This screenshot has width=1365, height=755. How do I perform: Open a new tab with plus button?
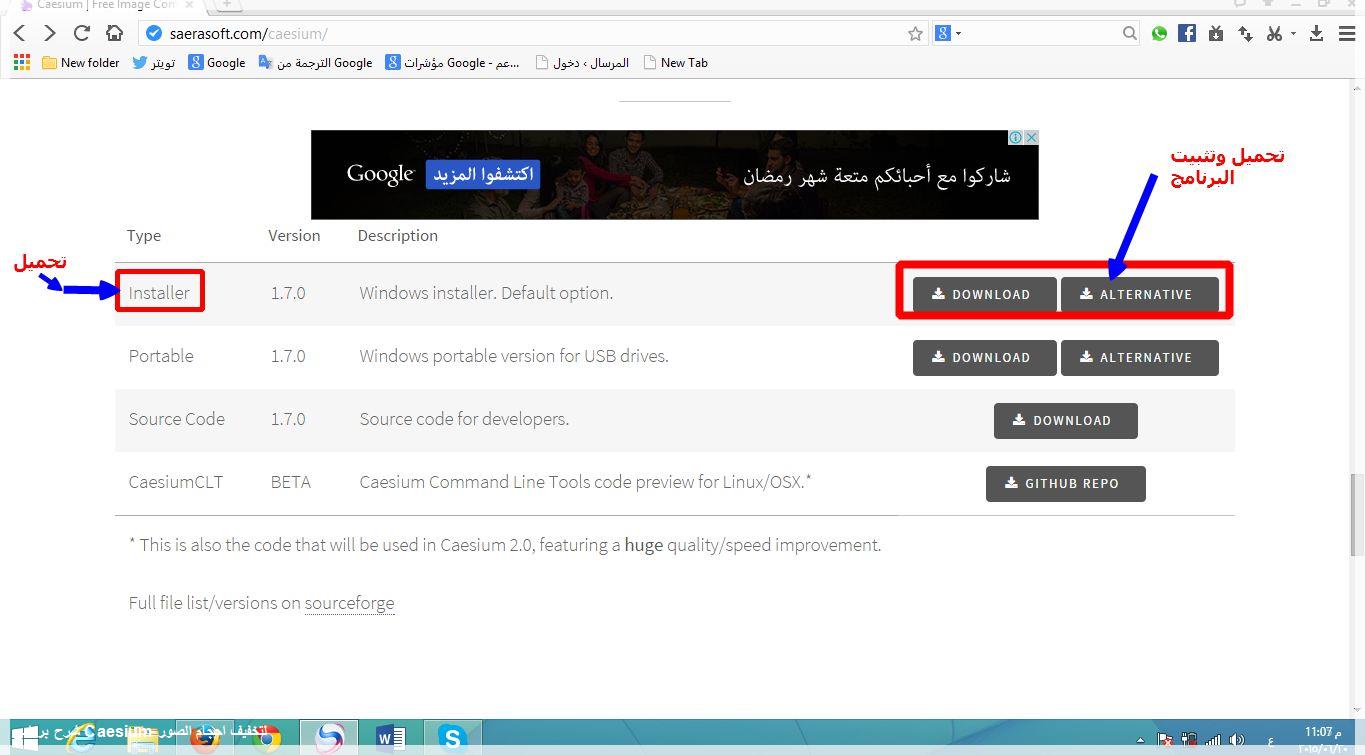(226, 4)
